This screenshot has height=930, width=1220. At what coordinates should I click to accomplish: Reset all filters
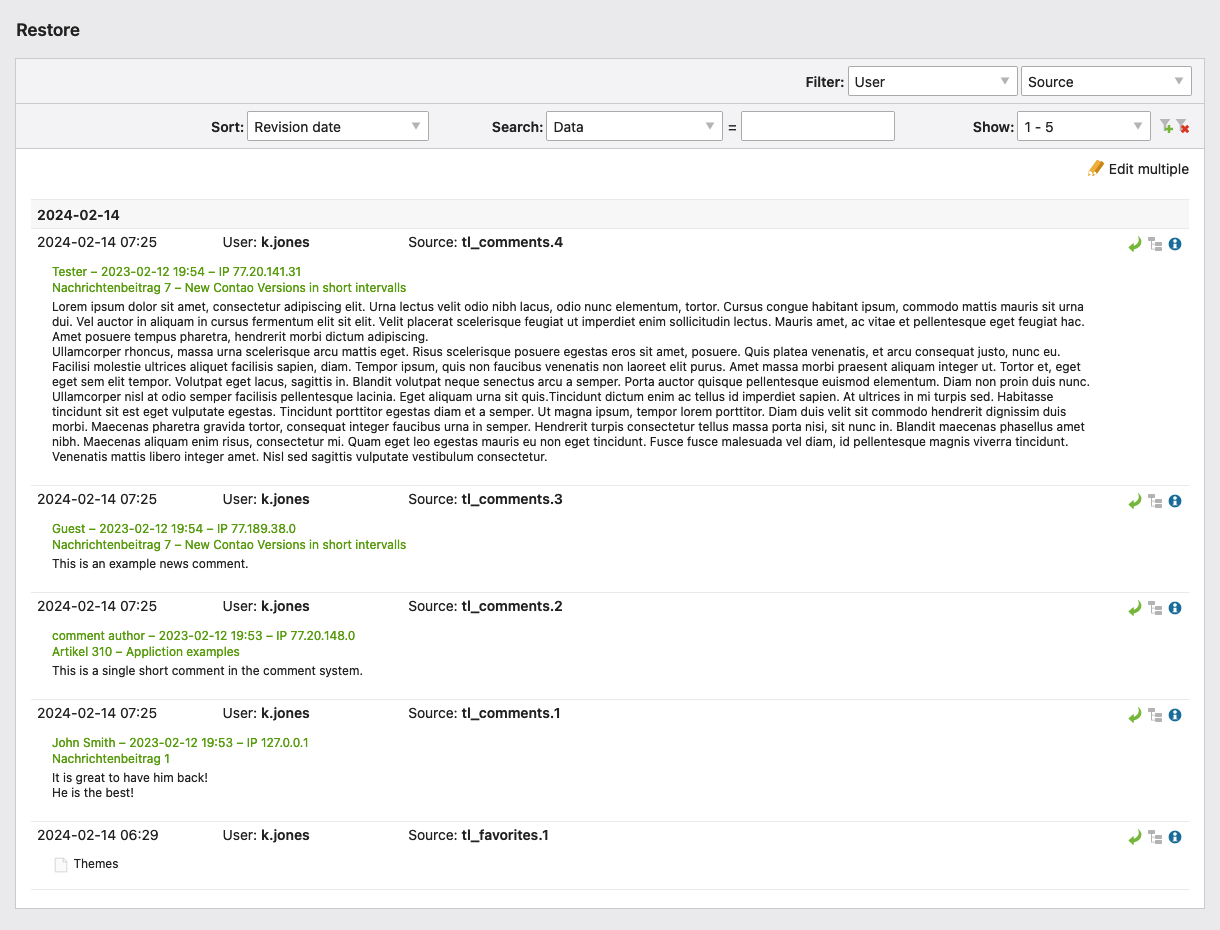pos(1182,127)
